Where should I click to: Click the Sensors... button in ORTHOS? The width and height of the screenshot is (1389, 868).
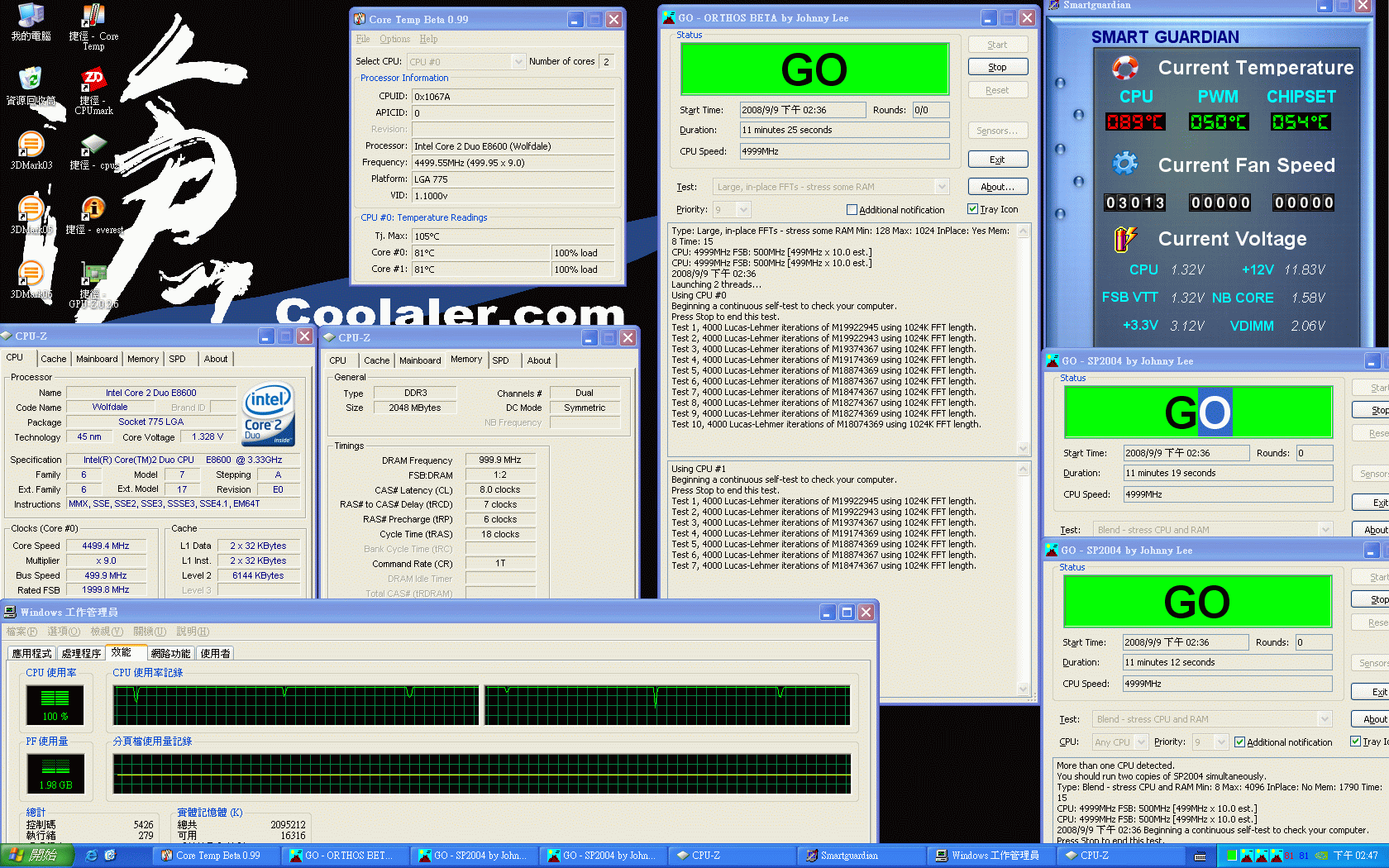[x=997, y=131]
